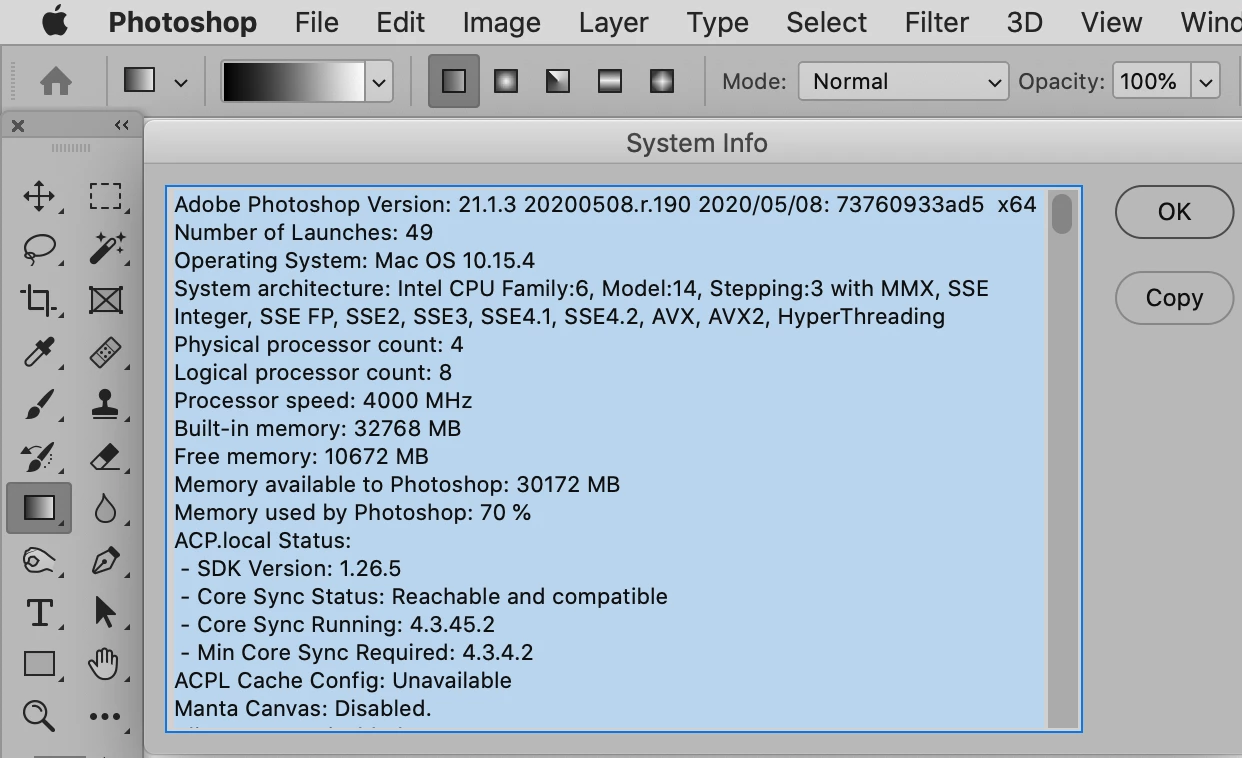1242x758 pixels.
Task: Click OK in System Info dialog
Action: [x=1174, y=212]
